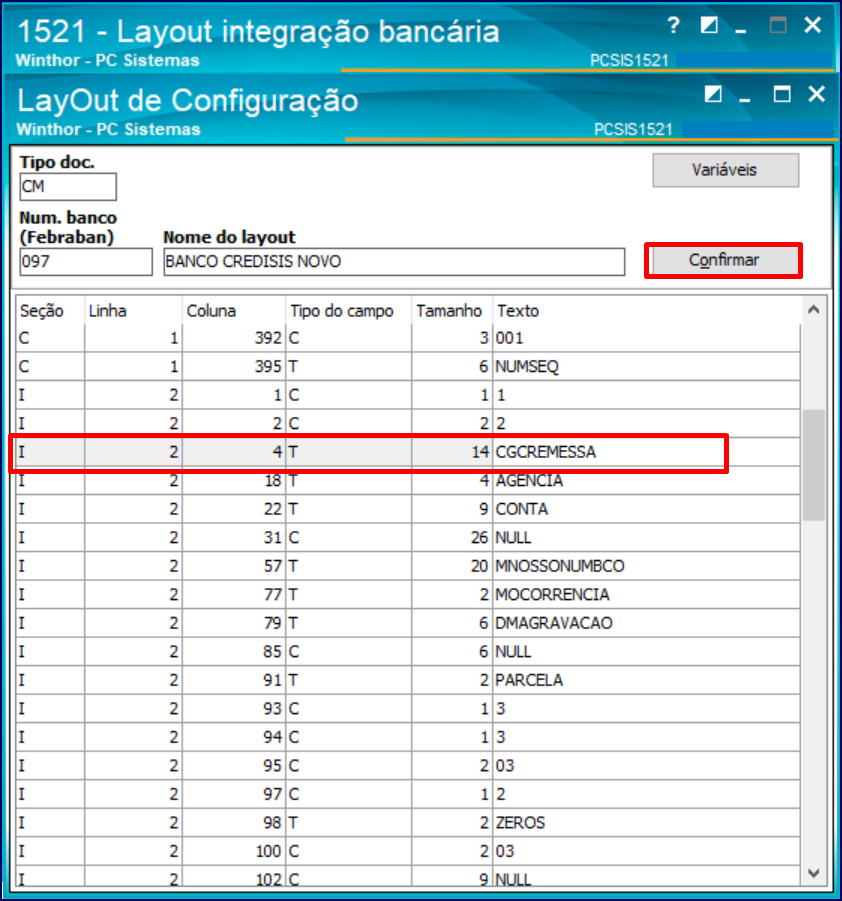Select the AGENCIA row
The image size is (842, 901).
click(408, 480)
